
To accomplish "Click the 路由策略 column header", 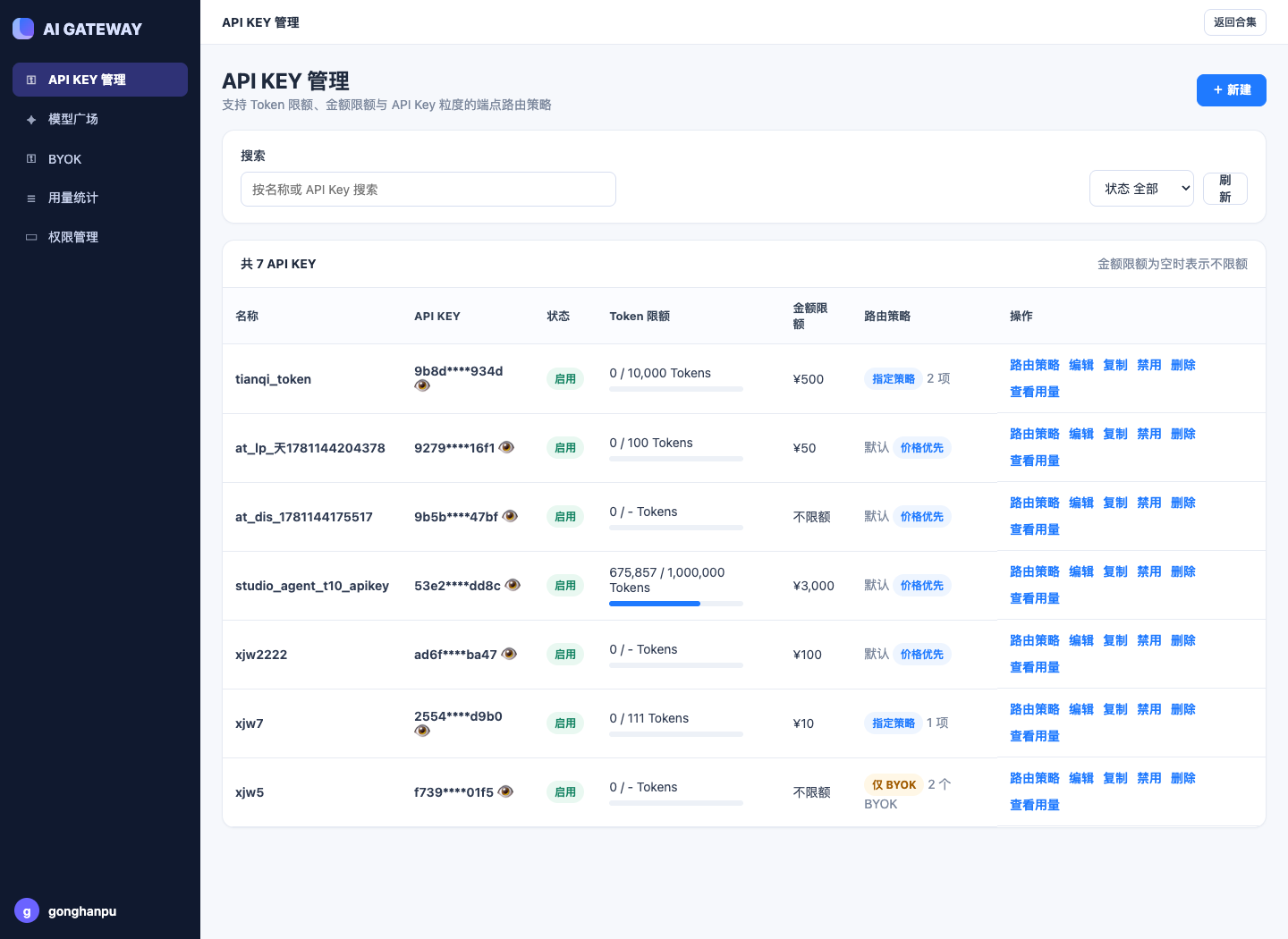I will click(887, 316).
